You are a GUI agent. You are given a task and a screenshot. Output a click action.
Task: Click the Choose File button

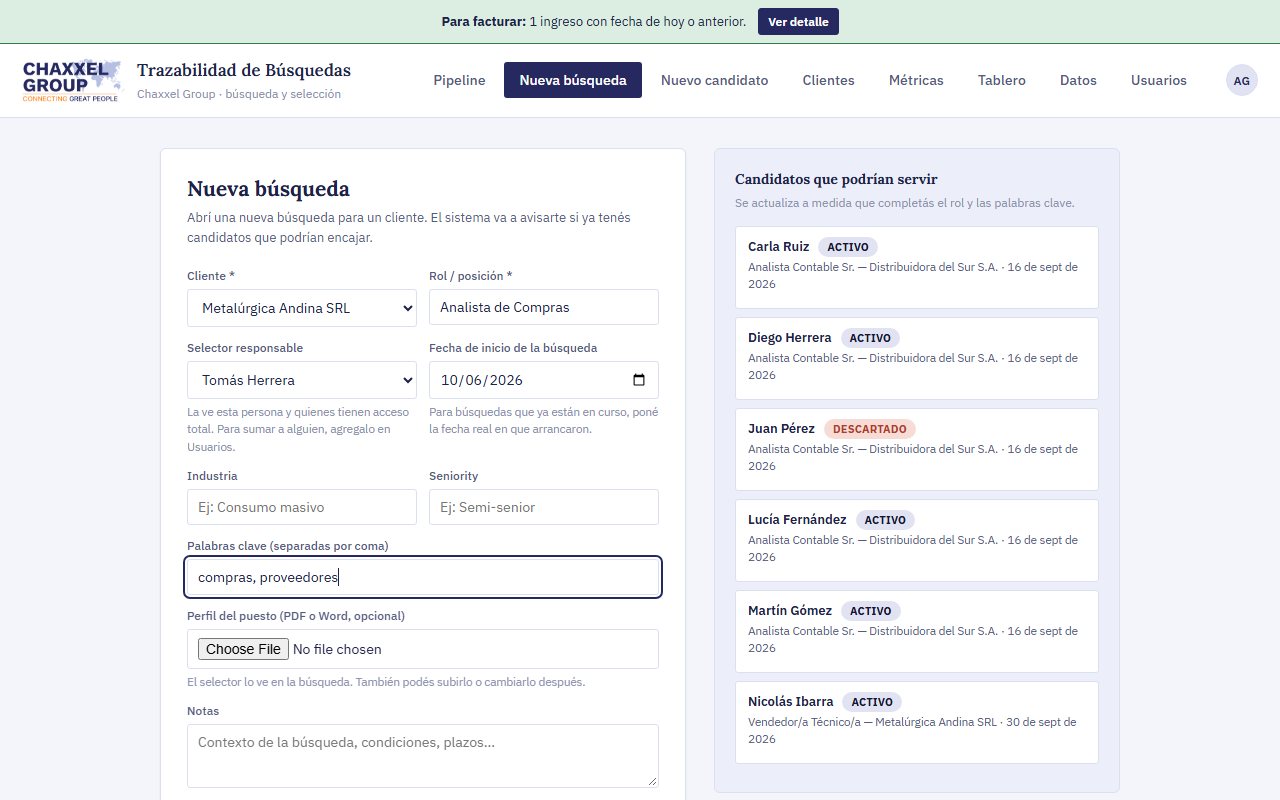point(243,649)
